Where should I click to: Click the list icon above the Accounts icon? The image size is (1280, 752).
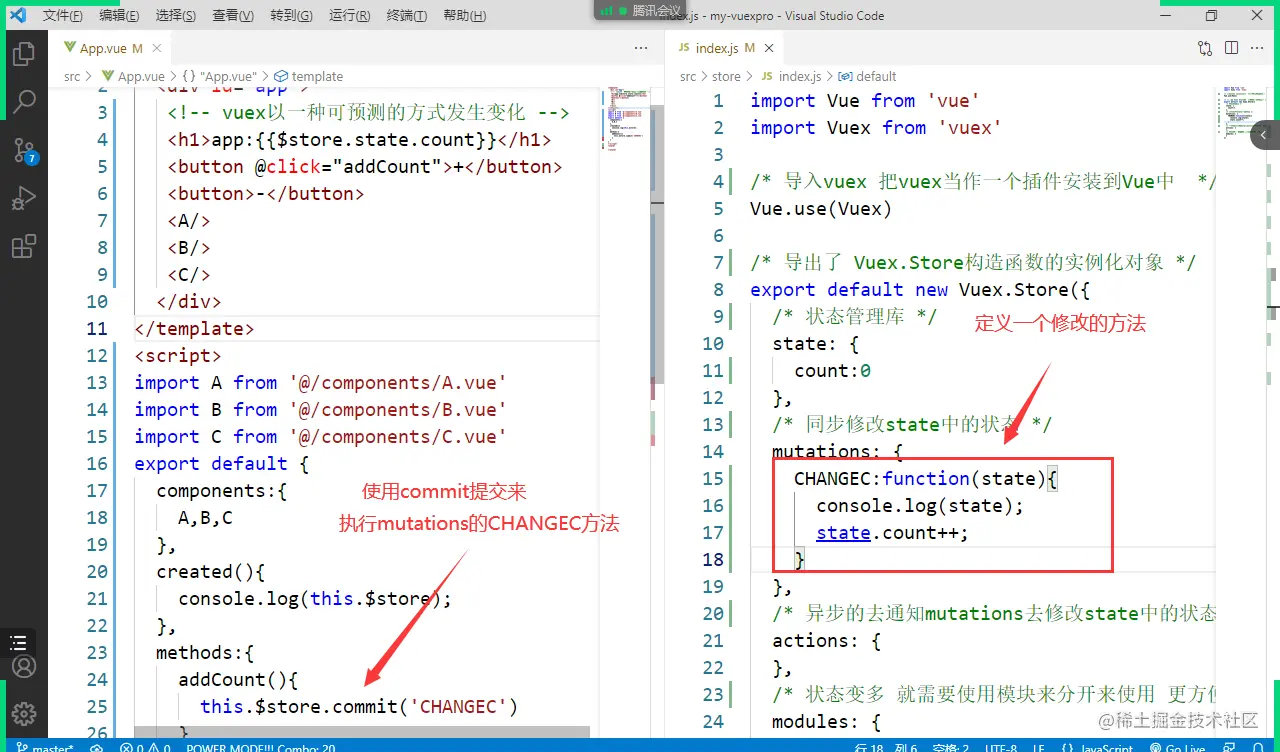point(18,643)
